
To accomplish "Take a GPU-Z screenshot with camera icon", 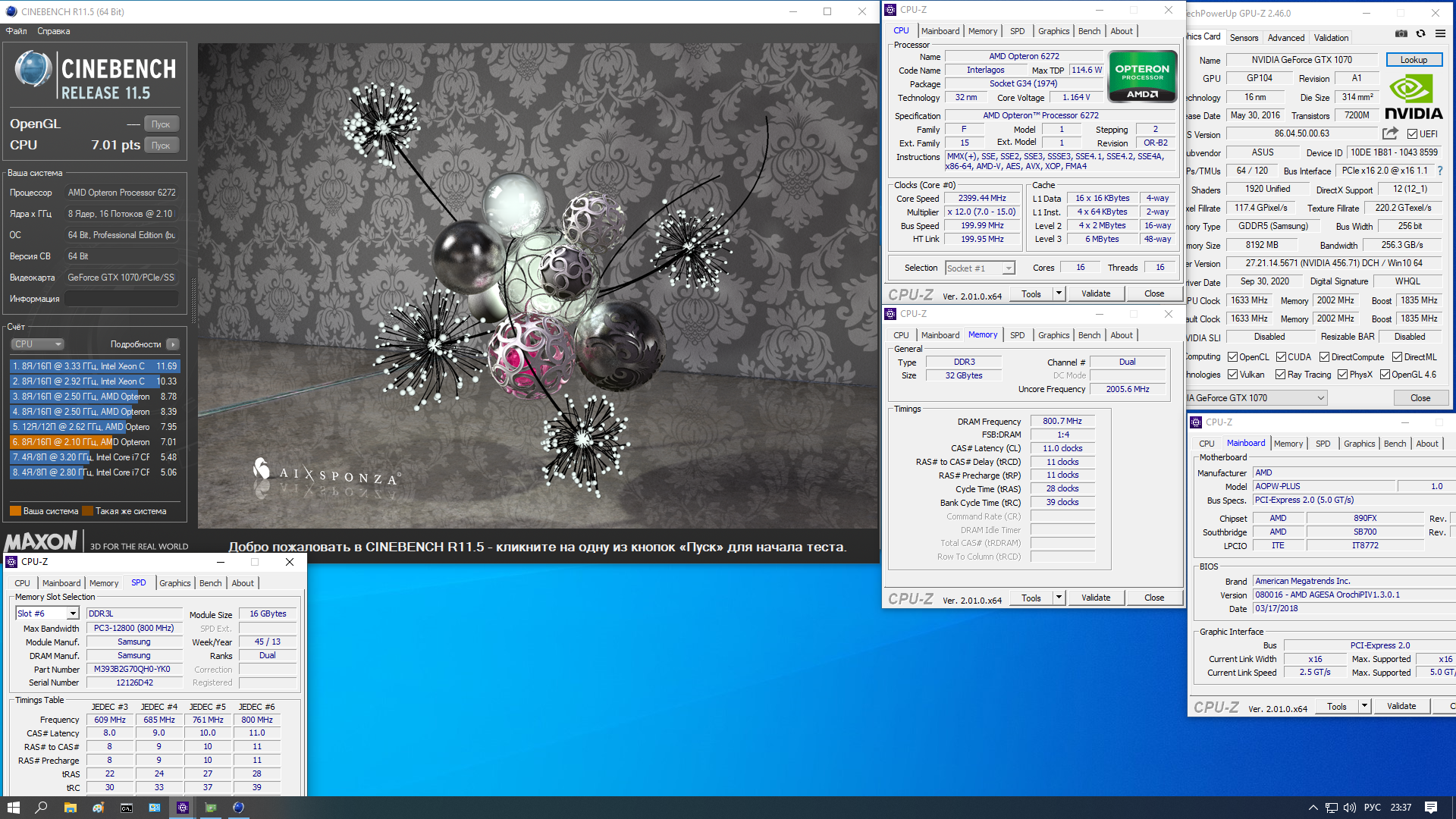I will point(1401,33).
